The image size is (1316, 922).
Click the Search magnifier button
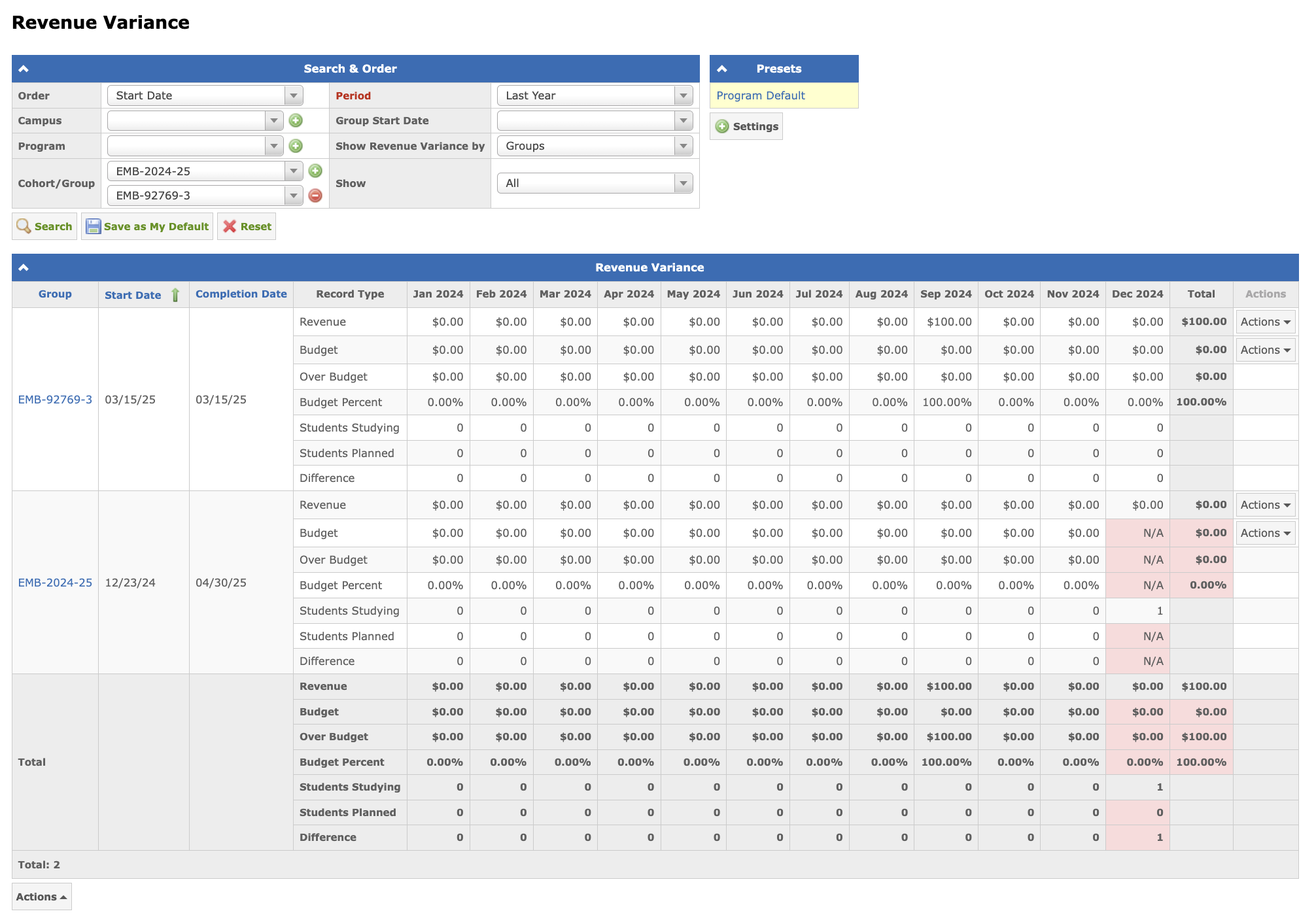pos(44,226)
